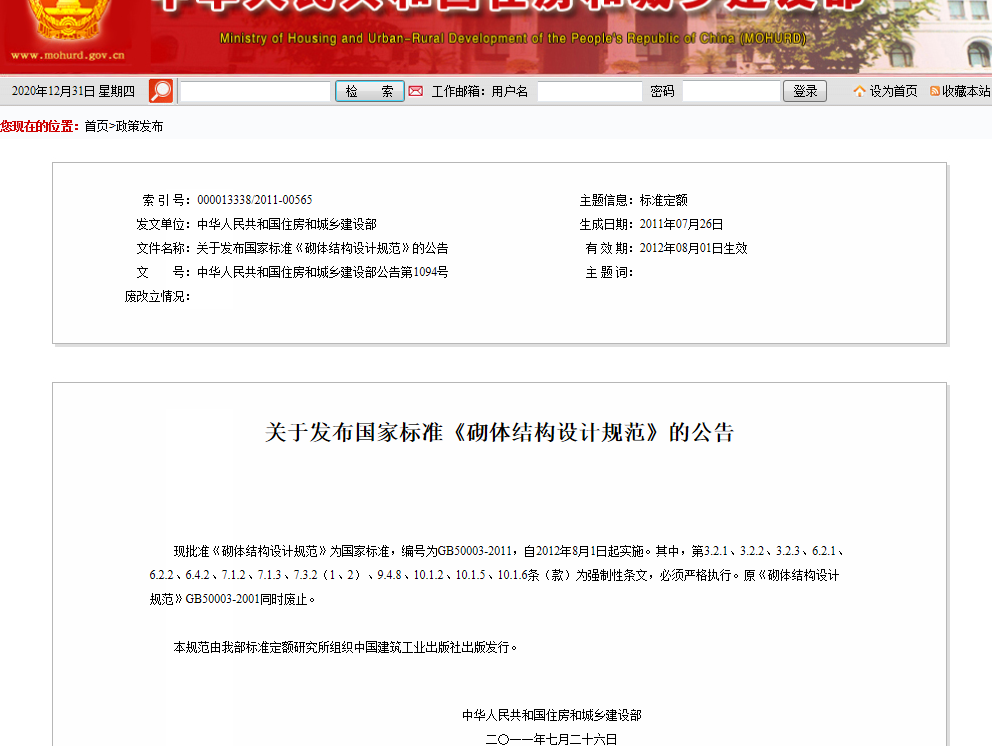The width and height of the screenshot is (992, 746).
Task: Click the paragraph beginning 本规范由我部标准定额研究所
Action: coord(345,647)
